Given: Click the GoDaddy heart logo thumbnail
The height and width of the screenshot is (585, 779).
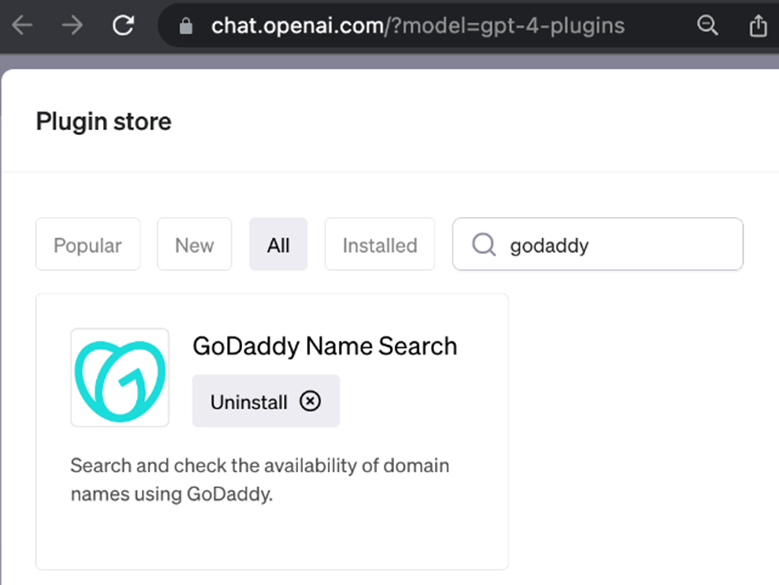Looking at the screenshot, I should click(120, 377).
